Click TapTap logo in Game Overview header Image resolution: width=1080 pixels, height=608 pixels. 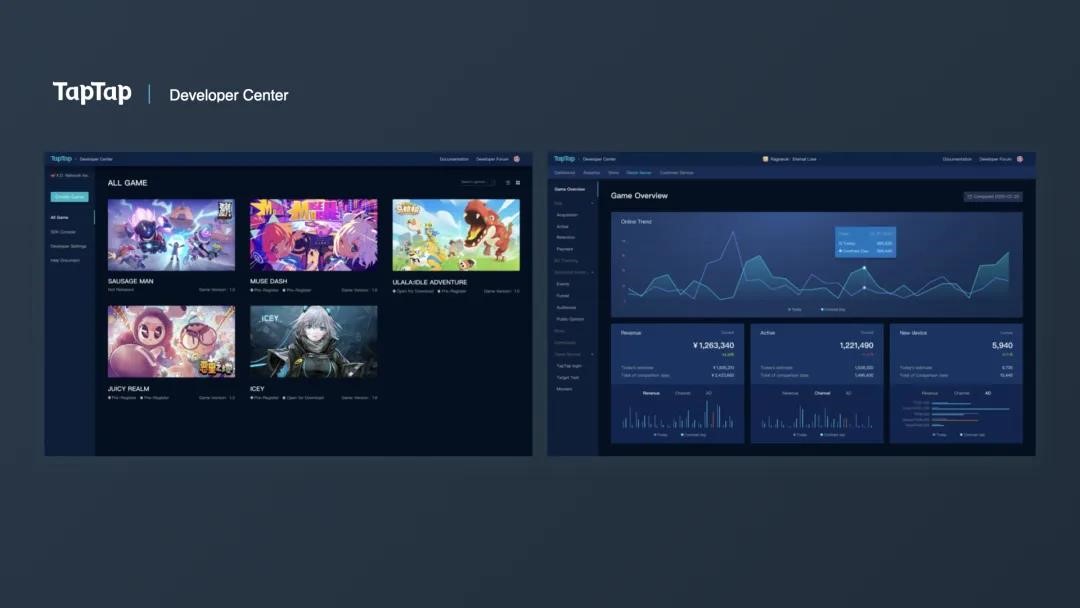click(563, 158)
